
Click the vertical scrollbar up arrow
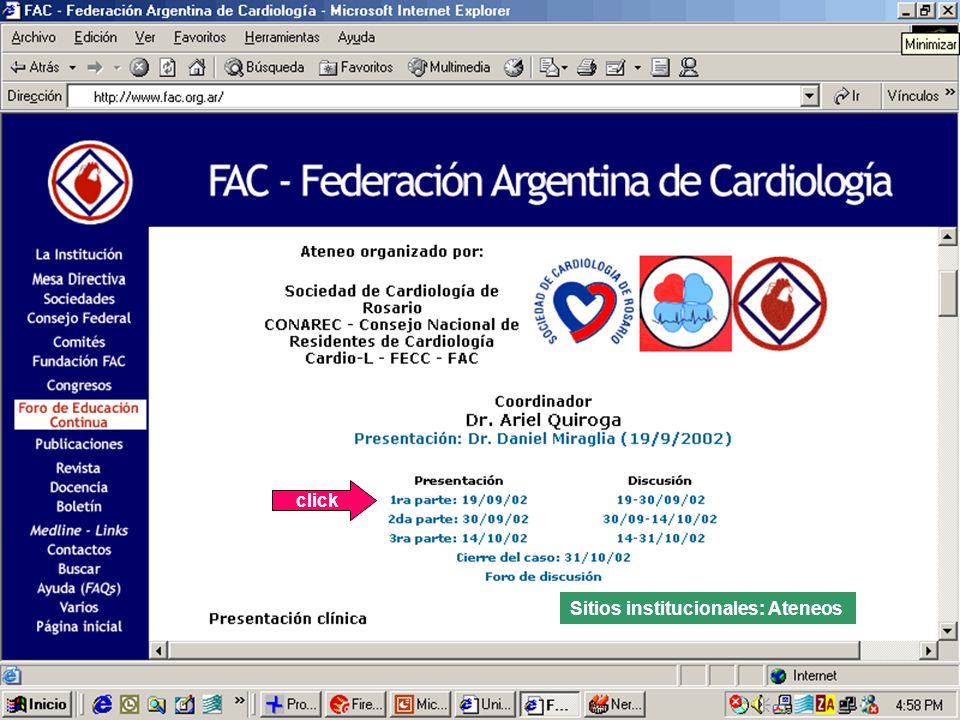pyautogui.click(x=947, y=237)
